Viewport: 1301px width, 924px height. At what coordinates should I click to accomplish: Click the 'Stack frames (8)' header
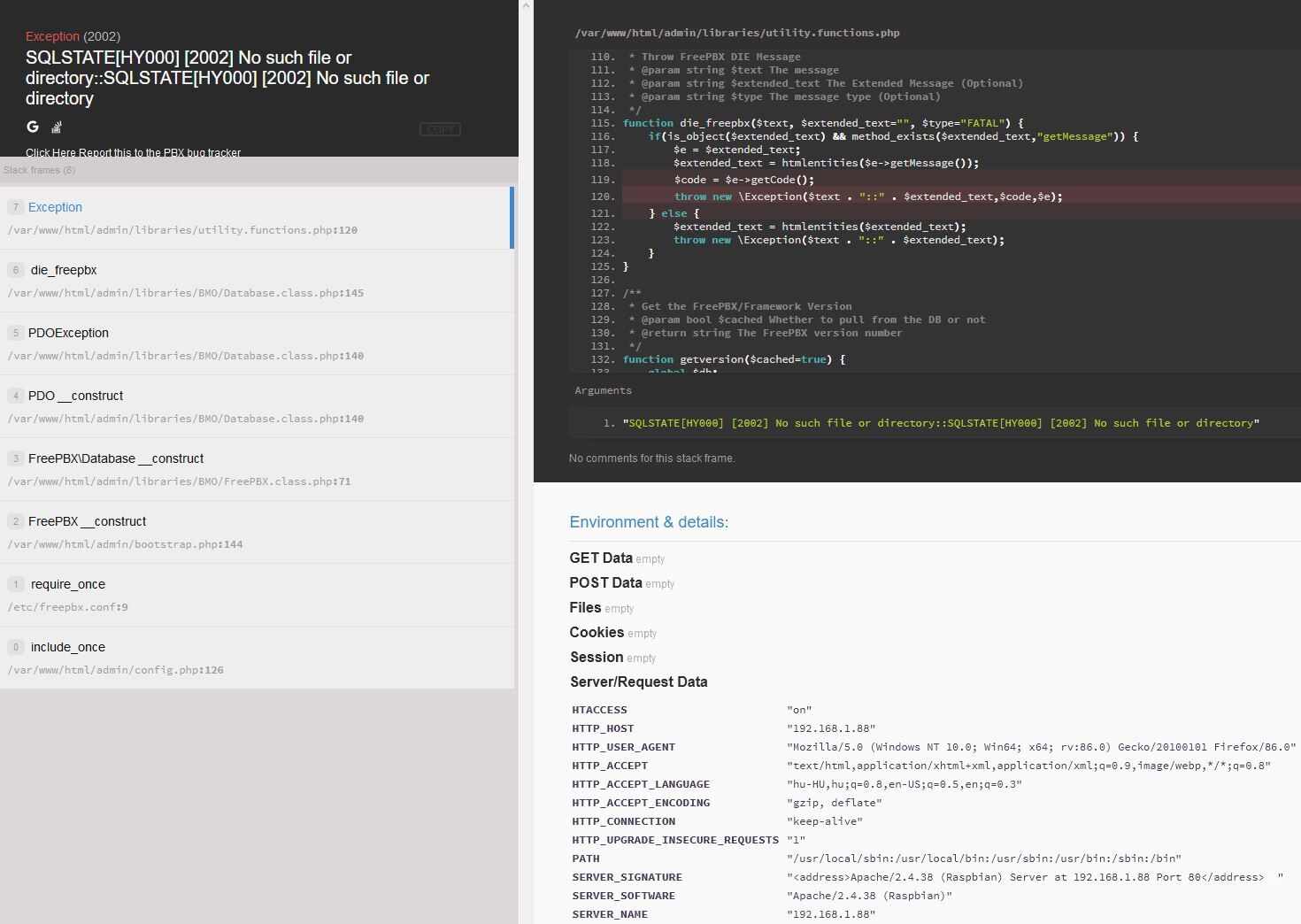pos(39,170)
